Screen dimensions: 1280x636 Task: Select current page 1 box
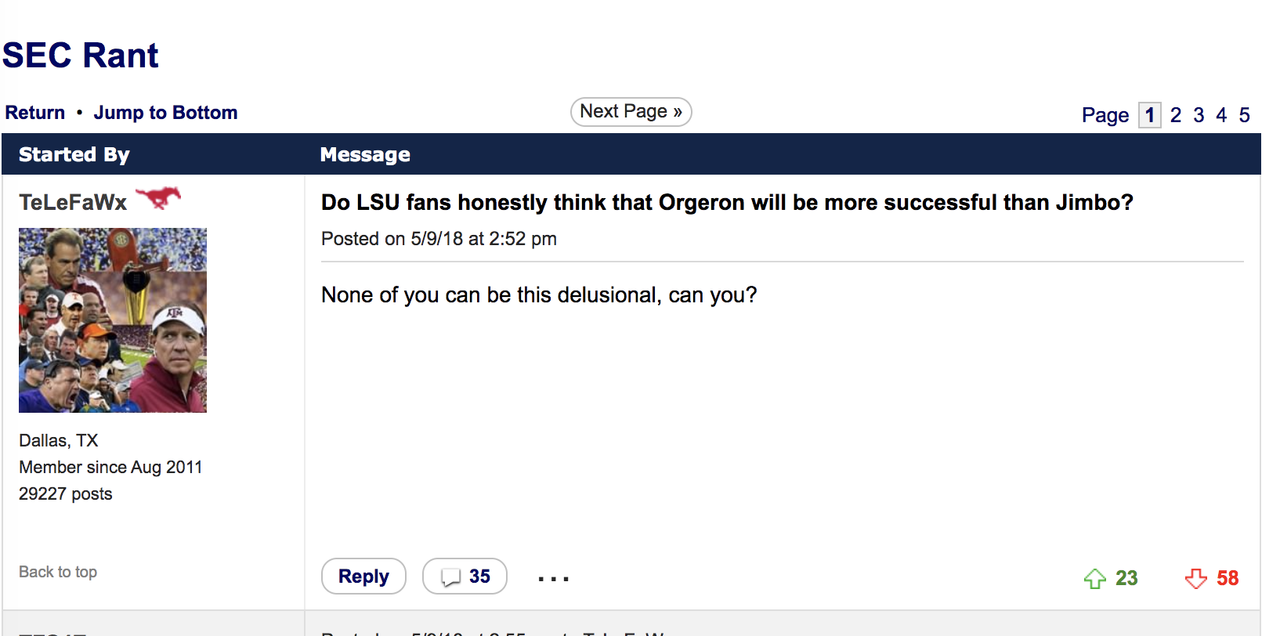tap(1150, 115)
